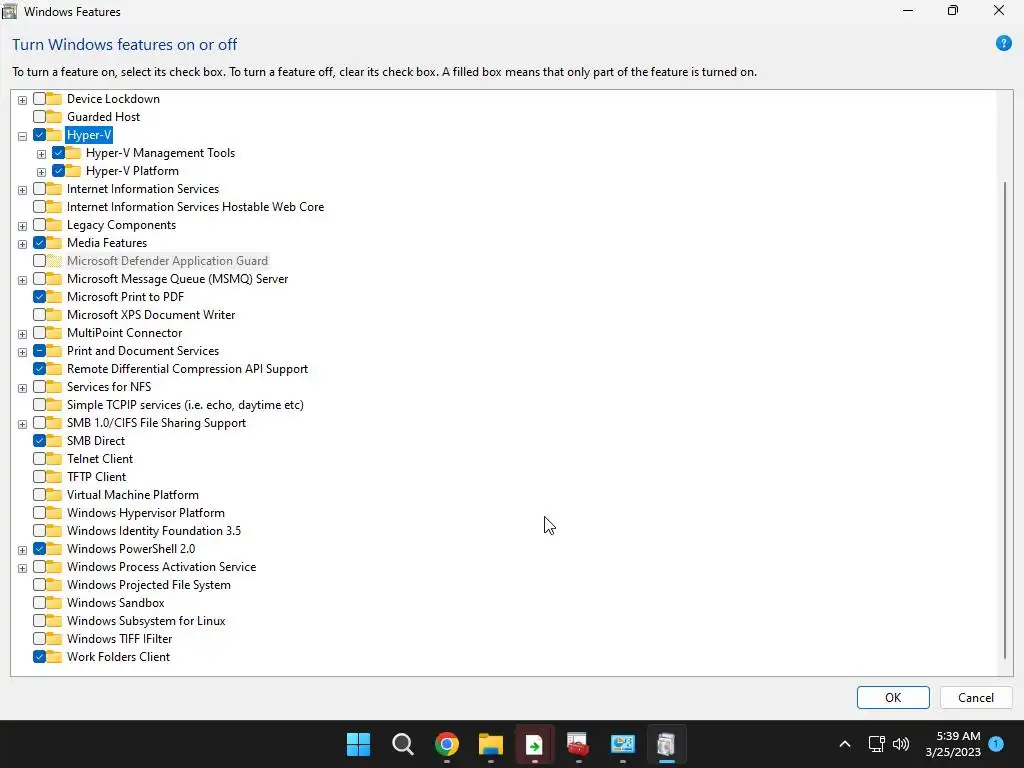Screen dimensions: 1024x768
Task: Maximize the Windows Features window
Action: 953,10
